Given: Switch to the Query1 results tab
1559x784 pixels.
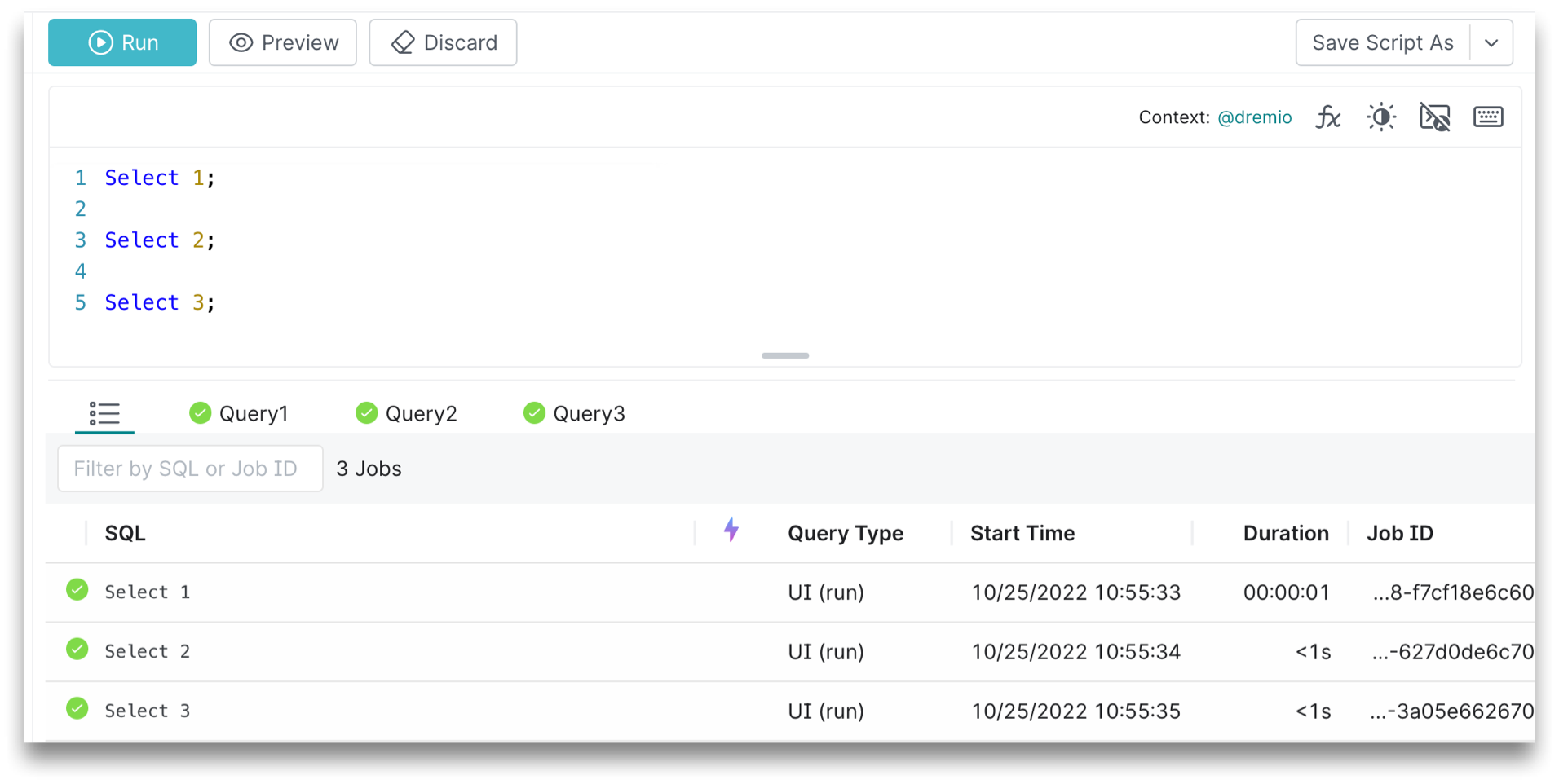Looking at the screenshot, I should click(x=254, y=413).
